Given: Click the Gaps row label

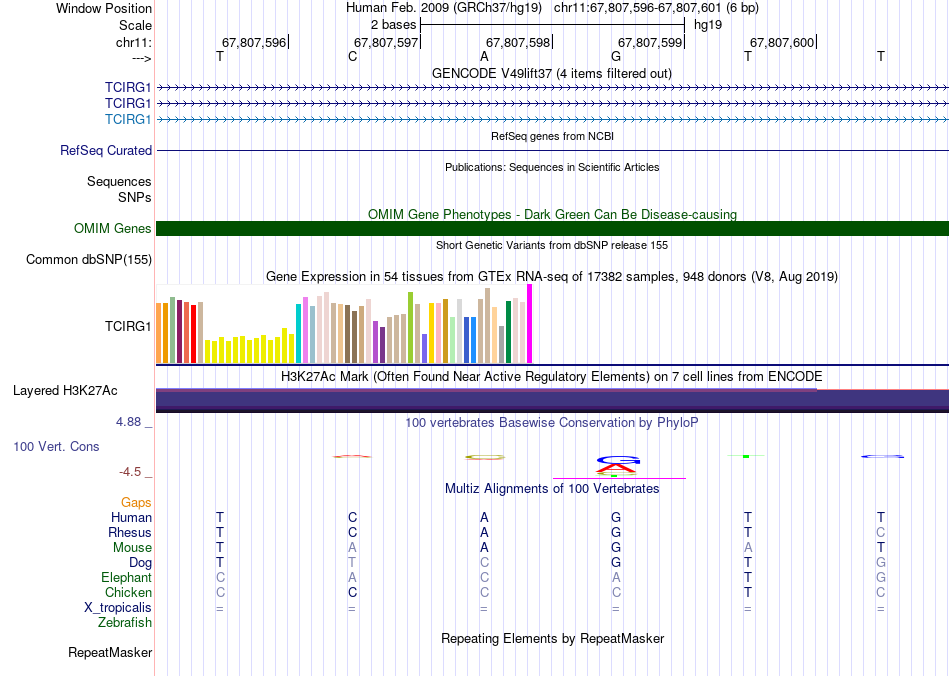Looking at the screenshot, I should pos(136,502).
